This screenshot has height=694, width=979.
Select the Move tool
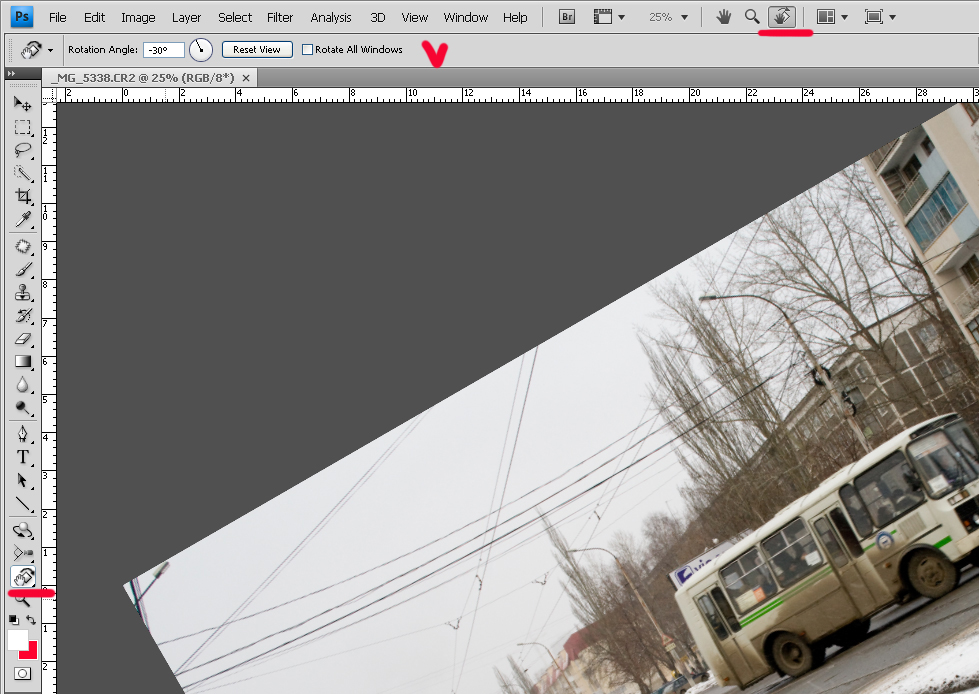point(22,103)
